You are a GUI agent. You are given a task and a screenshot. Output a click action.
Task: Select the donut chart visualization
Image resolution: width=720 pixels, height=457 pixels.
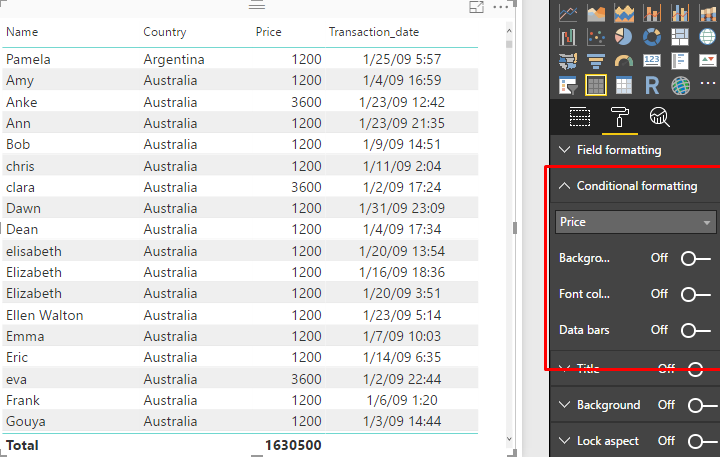tap(652, 37)
